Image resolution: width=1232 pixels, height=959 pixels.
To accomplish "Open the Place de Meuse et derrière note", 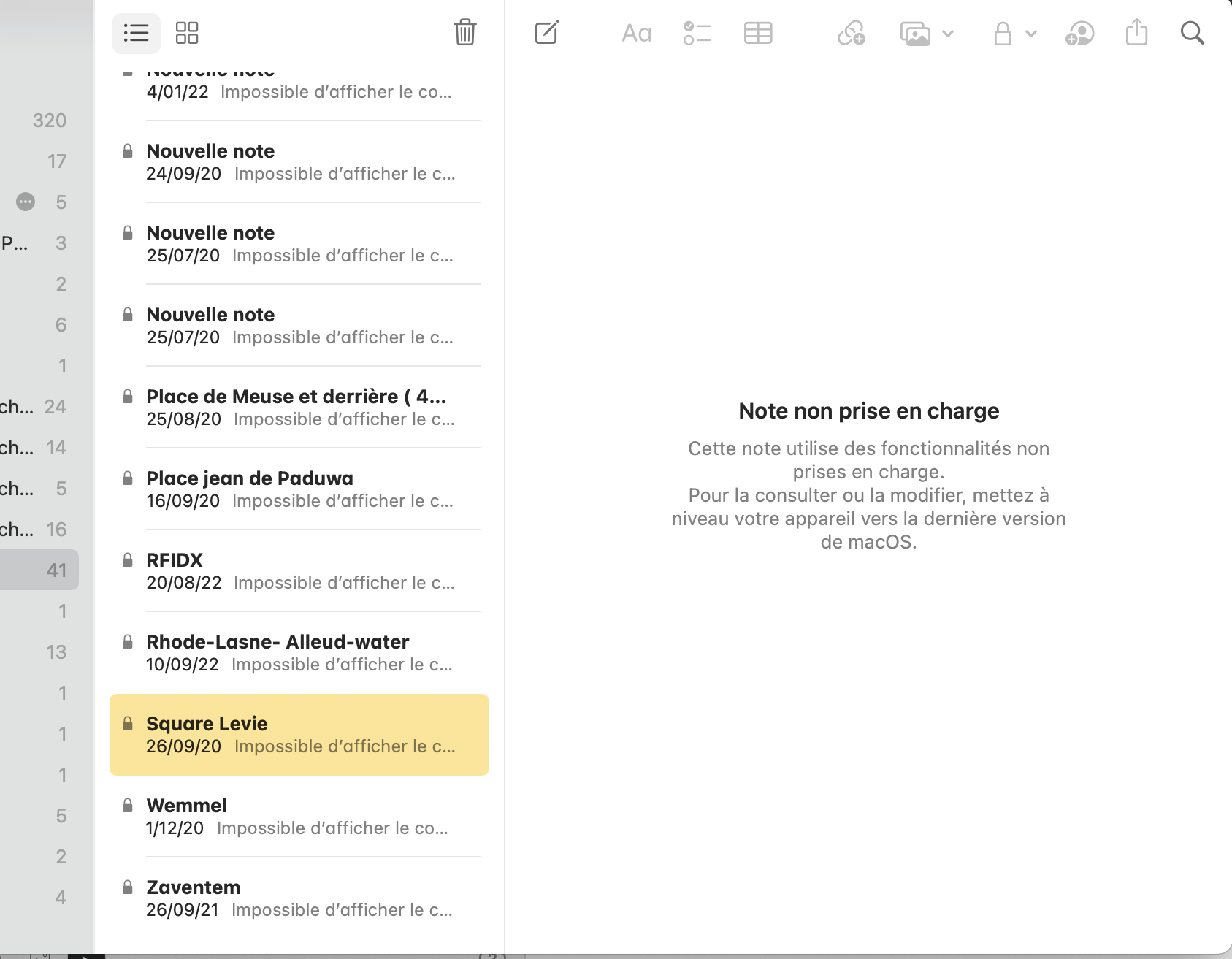I will tap(299, 408).
